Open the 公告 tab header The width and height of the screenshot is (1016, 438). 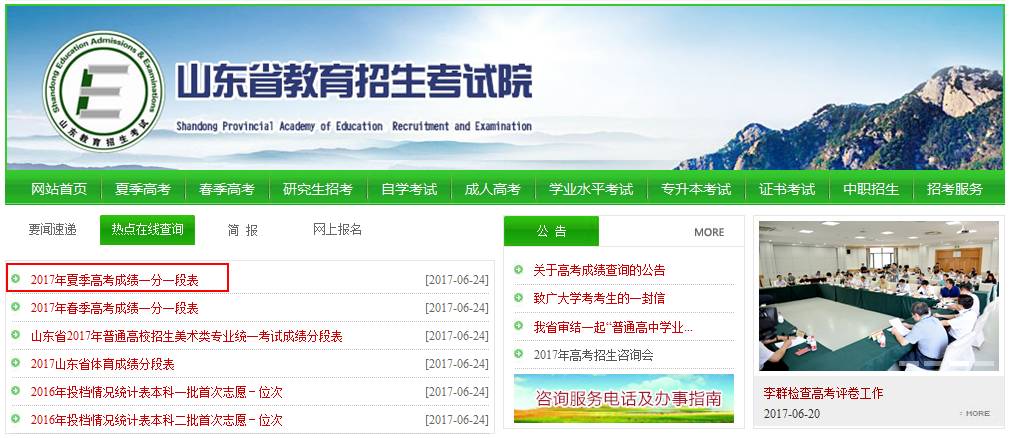point(551,231)
